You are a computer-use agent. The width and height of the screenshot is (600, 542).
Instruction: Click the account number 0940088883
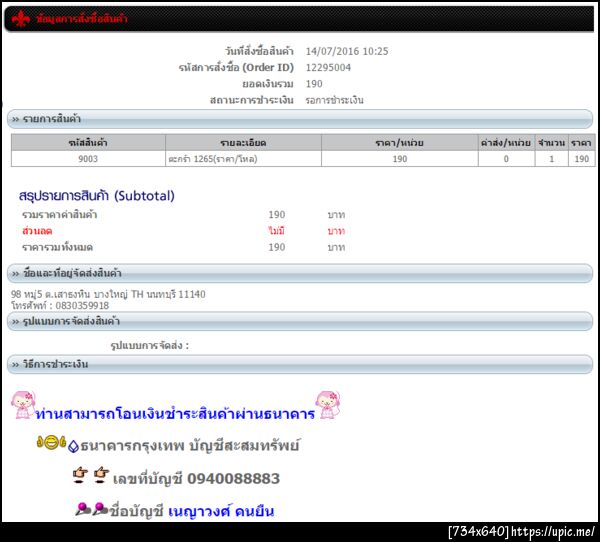(x=233, y=478)
